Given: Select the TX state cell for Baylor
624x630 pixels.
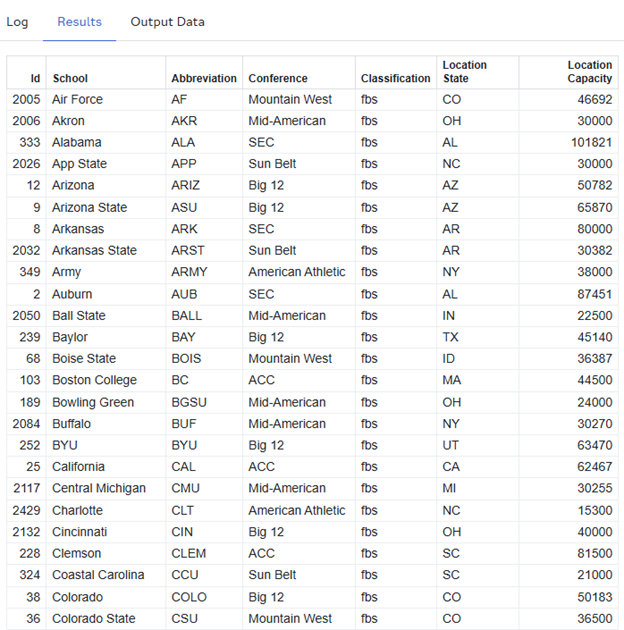Looking at the screenshot, I should pyautogui.click(x=450, y=338).
